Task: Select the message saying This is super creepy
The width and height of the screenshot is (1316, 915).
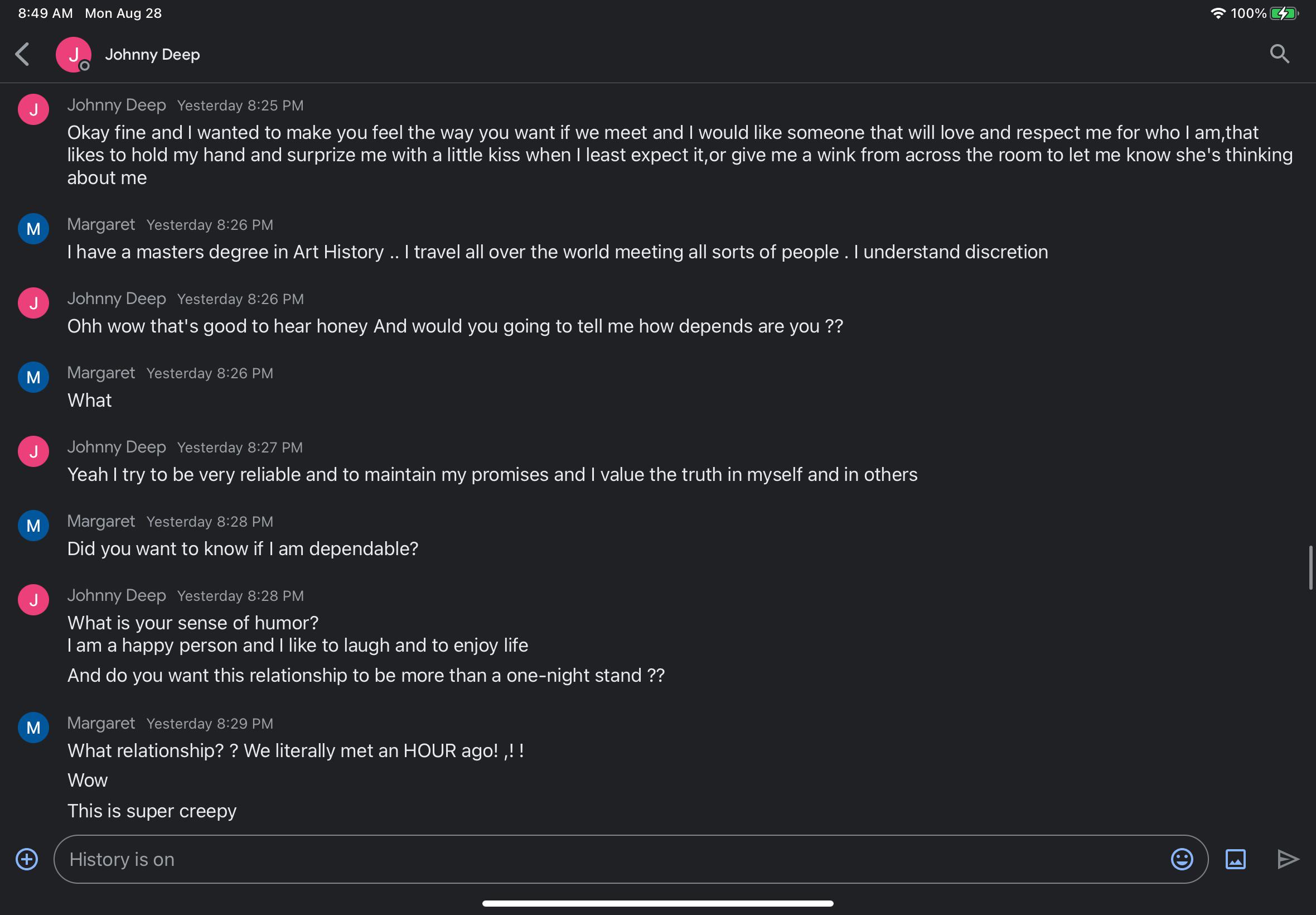Action: [x=152, y=810]
